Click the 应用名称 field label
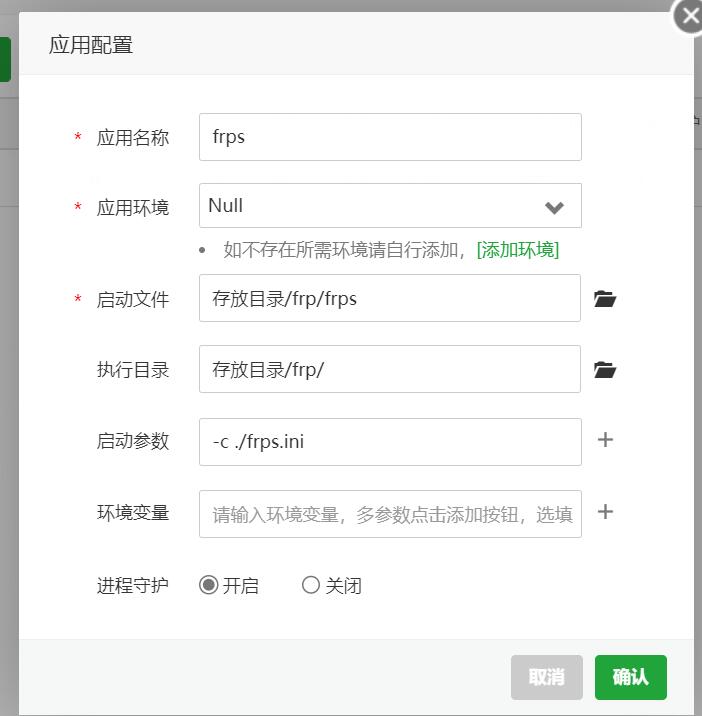The width and height of the screenshot is (702, 716). coord(132,137)
